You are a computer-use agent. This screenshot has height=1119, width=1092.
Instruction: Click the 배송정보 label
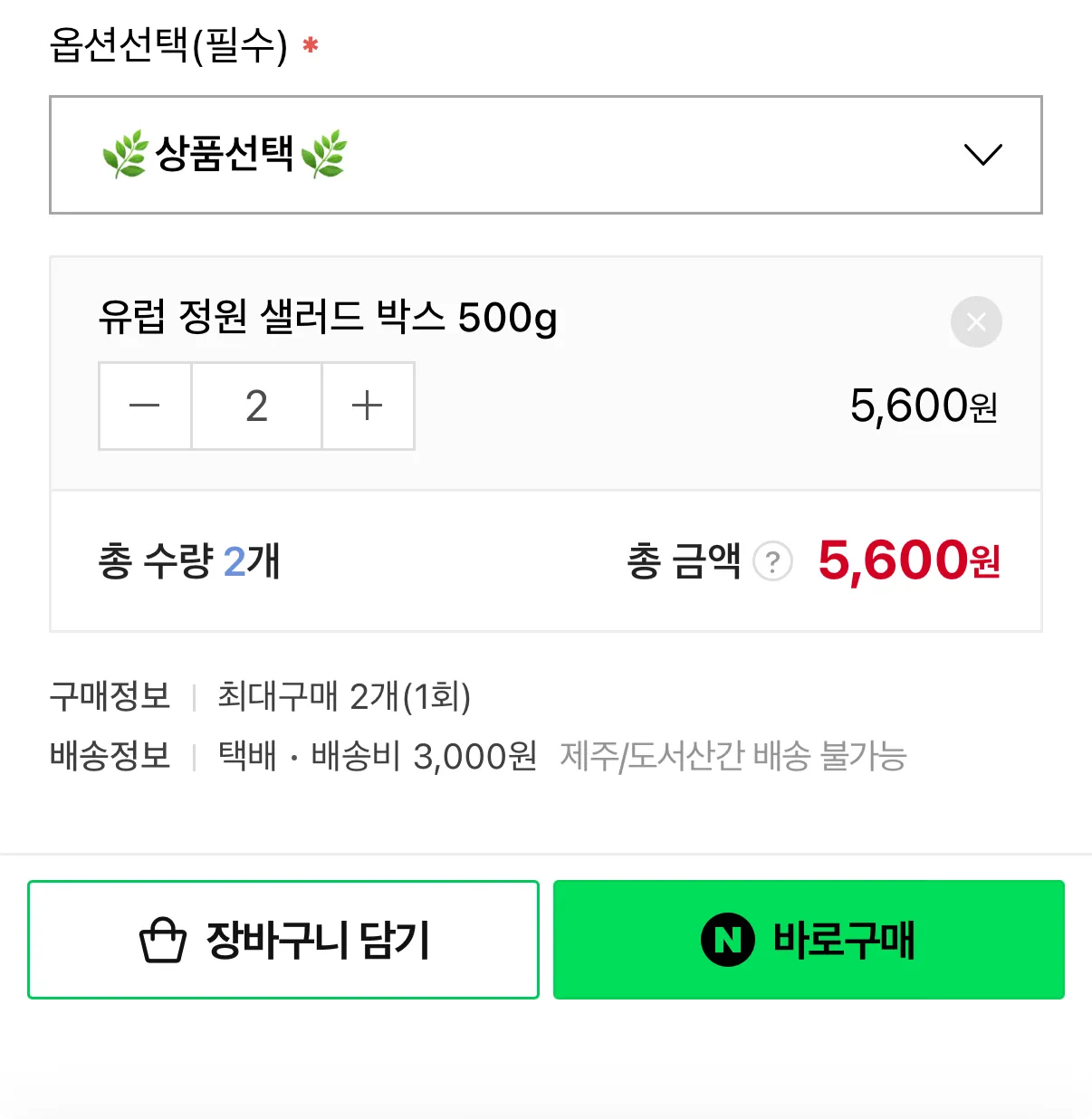(x=110, y=755)
